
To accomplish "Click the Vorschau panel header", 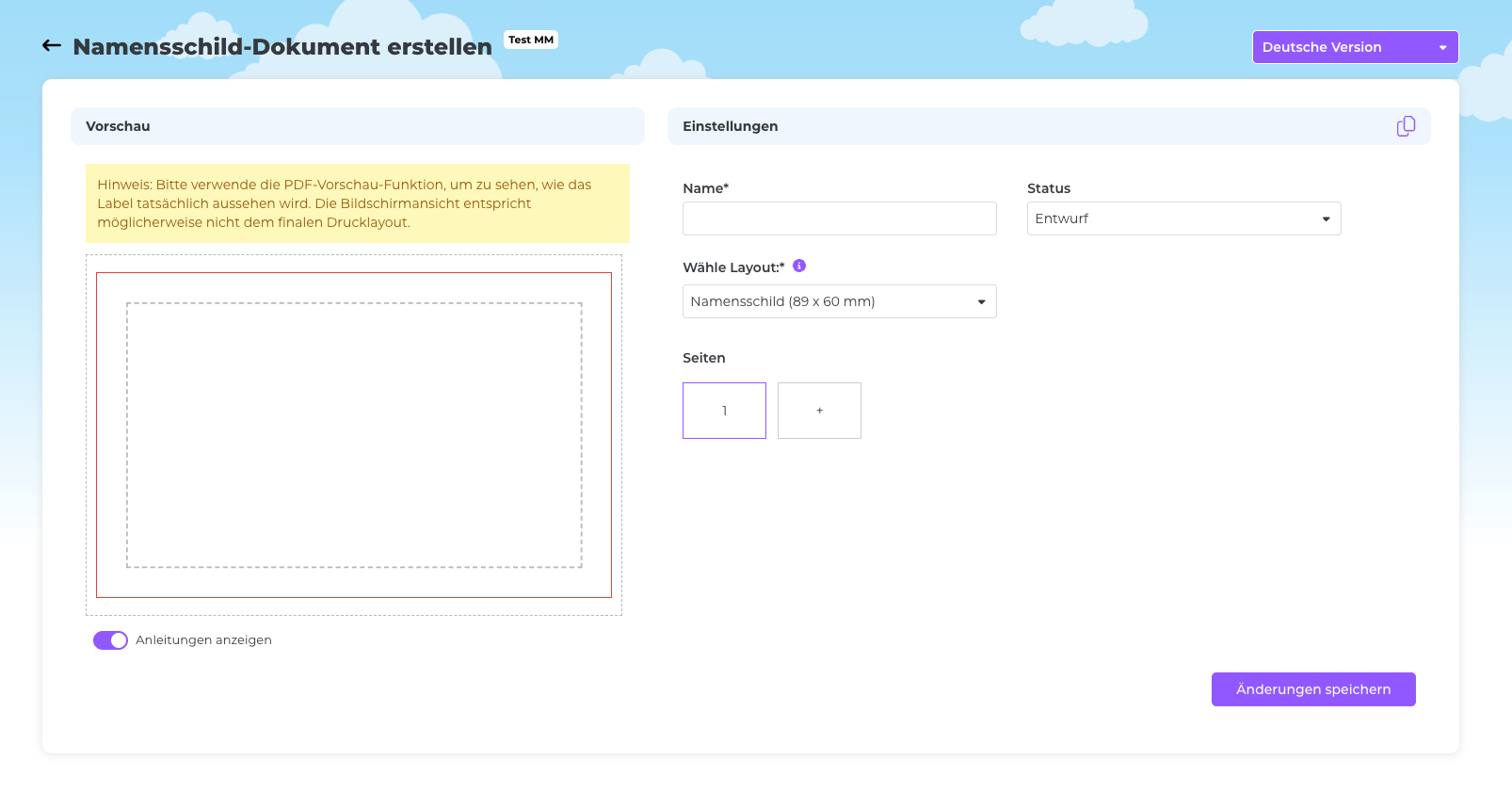I will [x=358, y=126].
